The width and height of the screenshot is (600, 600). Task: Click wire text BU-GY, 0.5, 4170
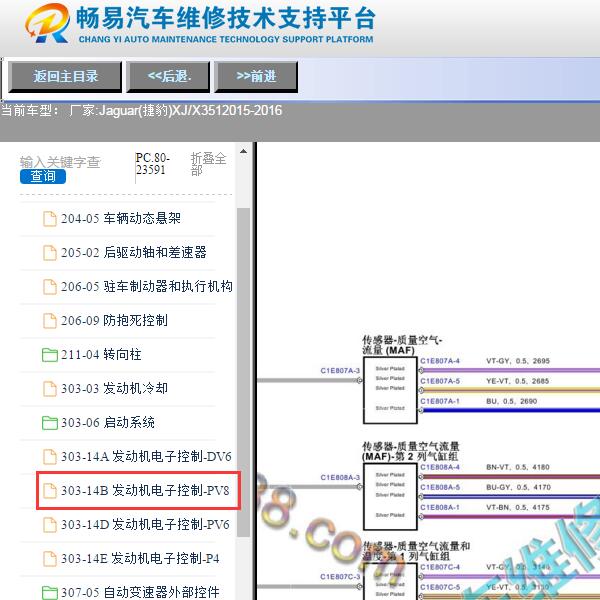click(x=518, y=487)
